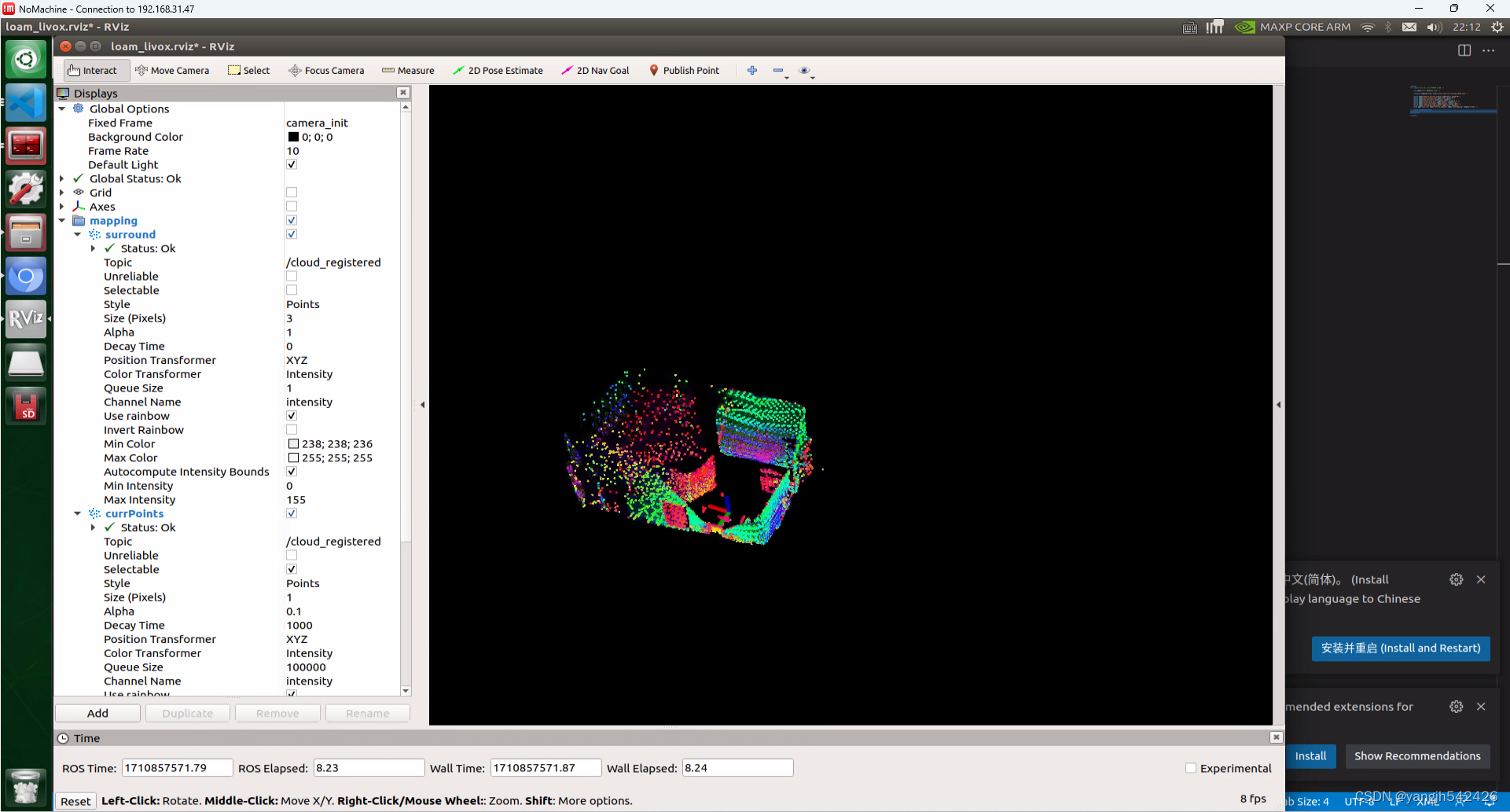
Task: Click the ROS Time field
Action: (x=178, y=768)
